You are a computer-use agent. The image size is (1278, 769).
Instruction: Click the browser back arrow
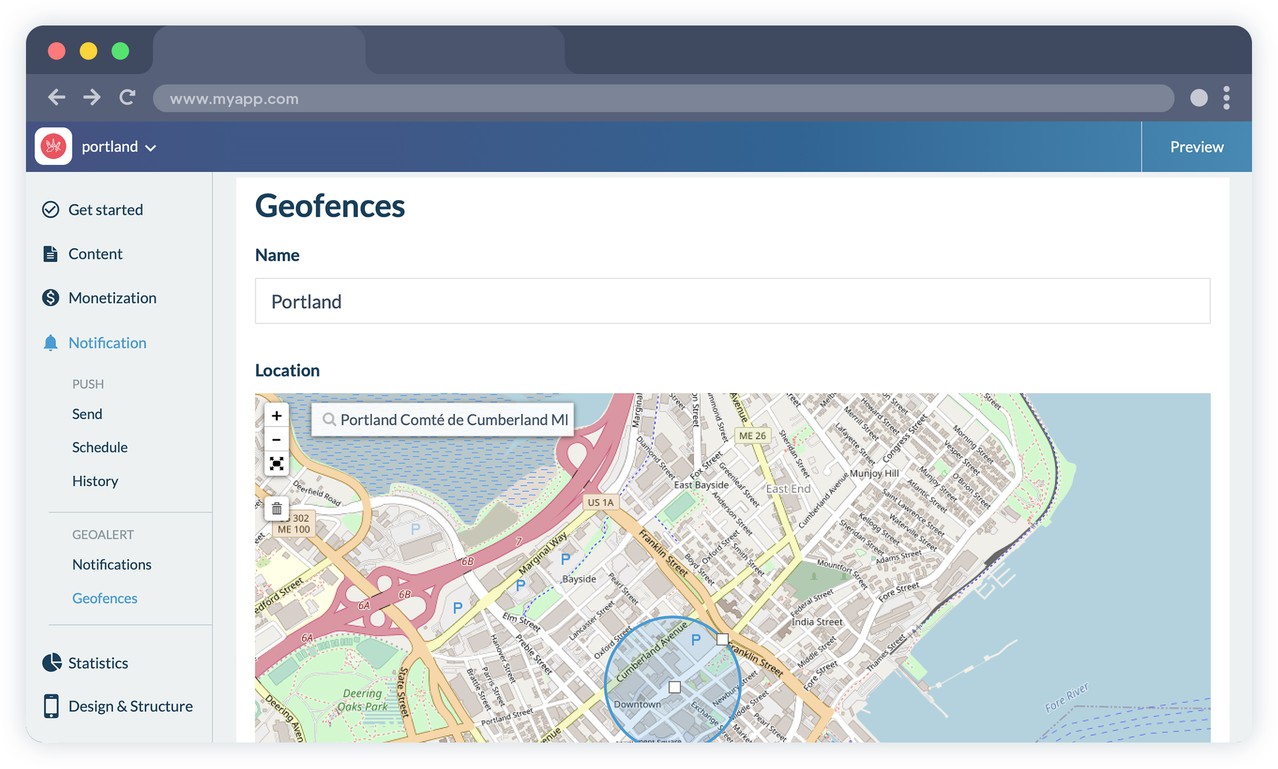click(x=57, y=97)
